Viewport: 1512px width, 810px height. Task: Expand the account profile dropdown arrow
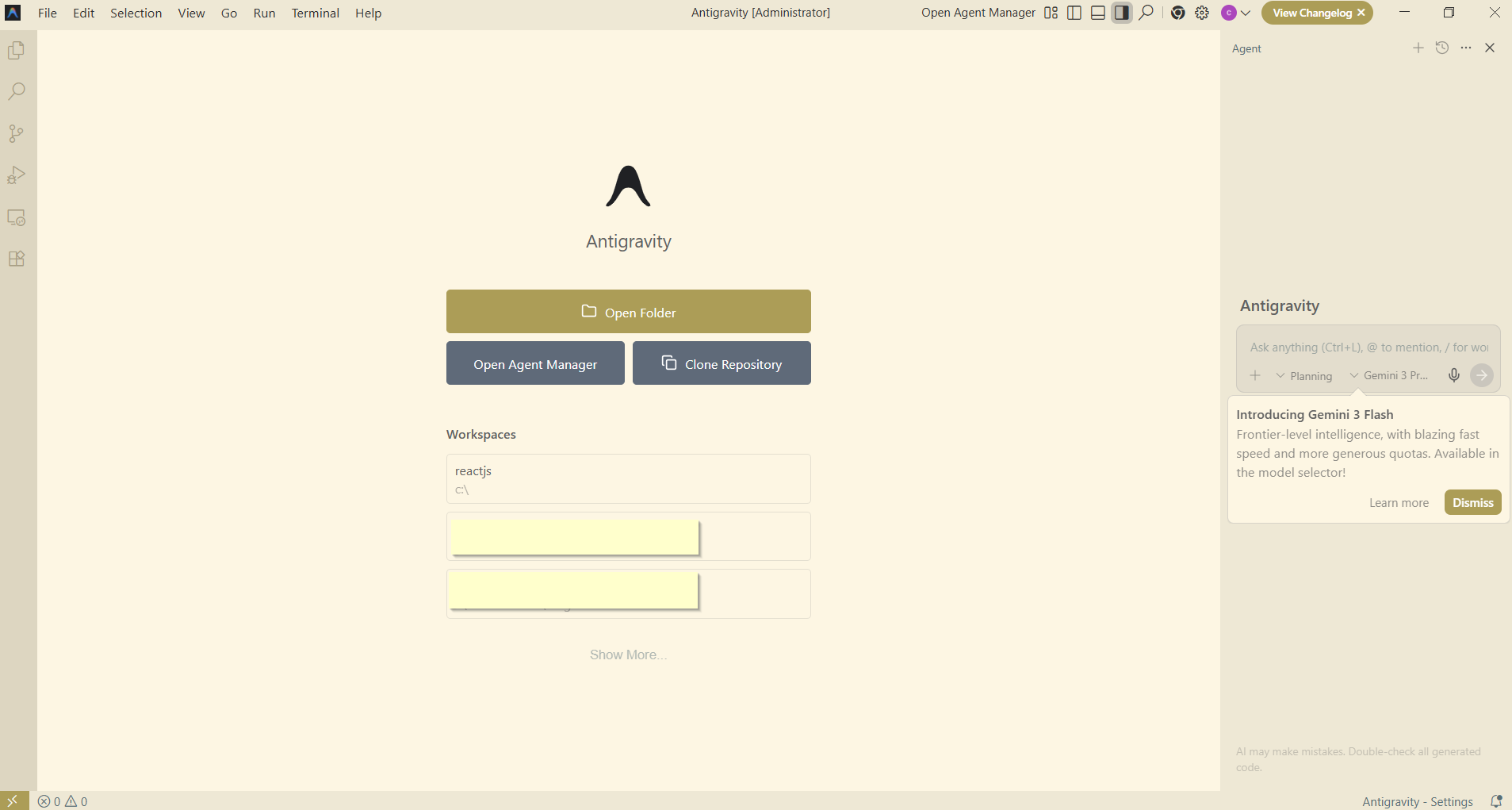click(1246, 13)
